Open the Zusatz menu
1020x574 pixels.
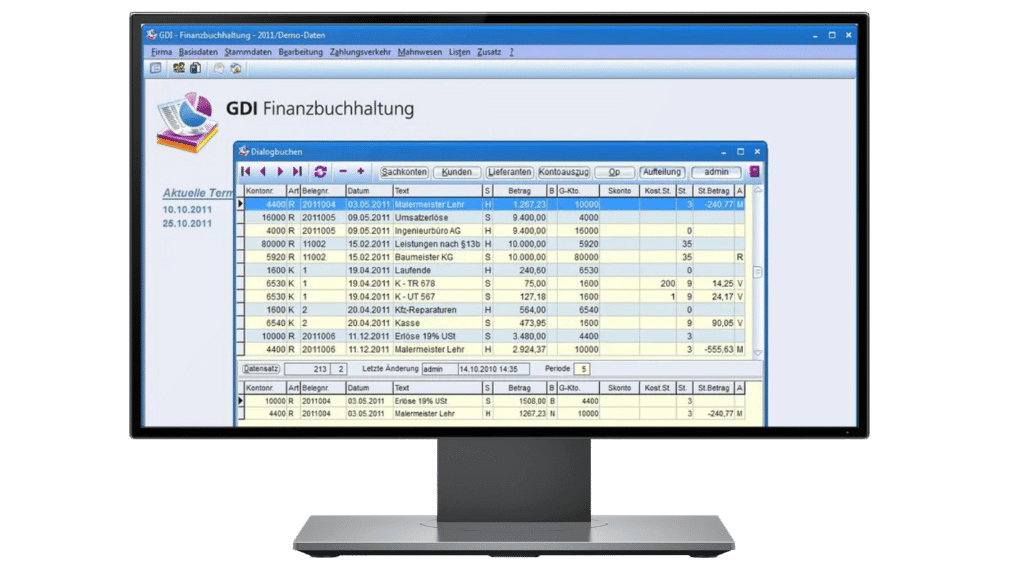(x=489, y=52)
